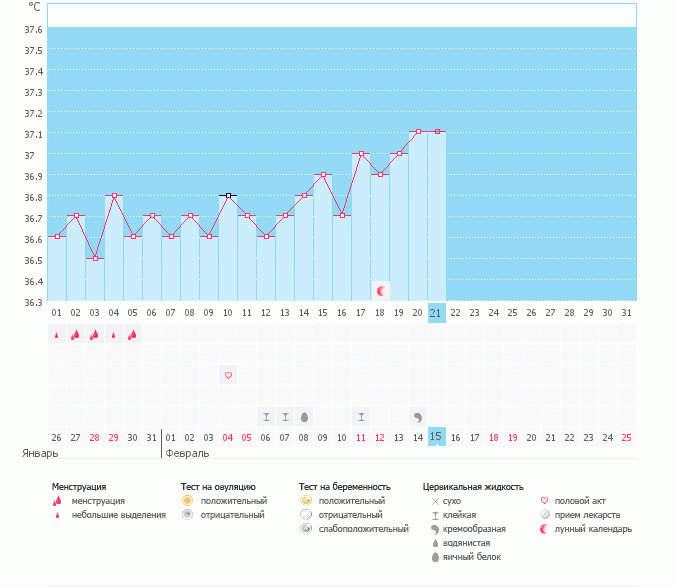Click the weak positive pregnancy test legend icon
Image resolution: width=675 pixels, height=587 pixels.
click(305, 528)
